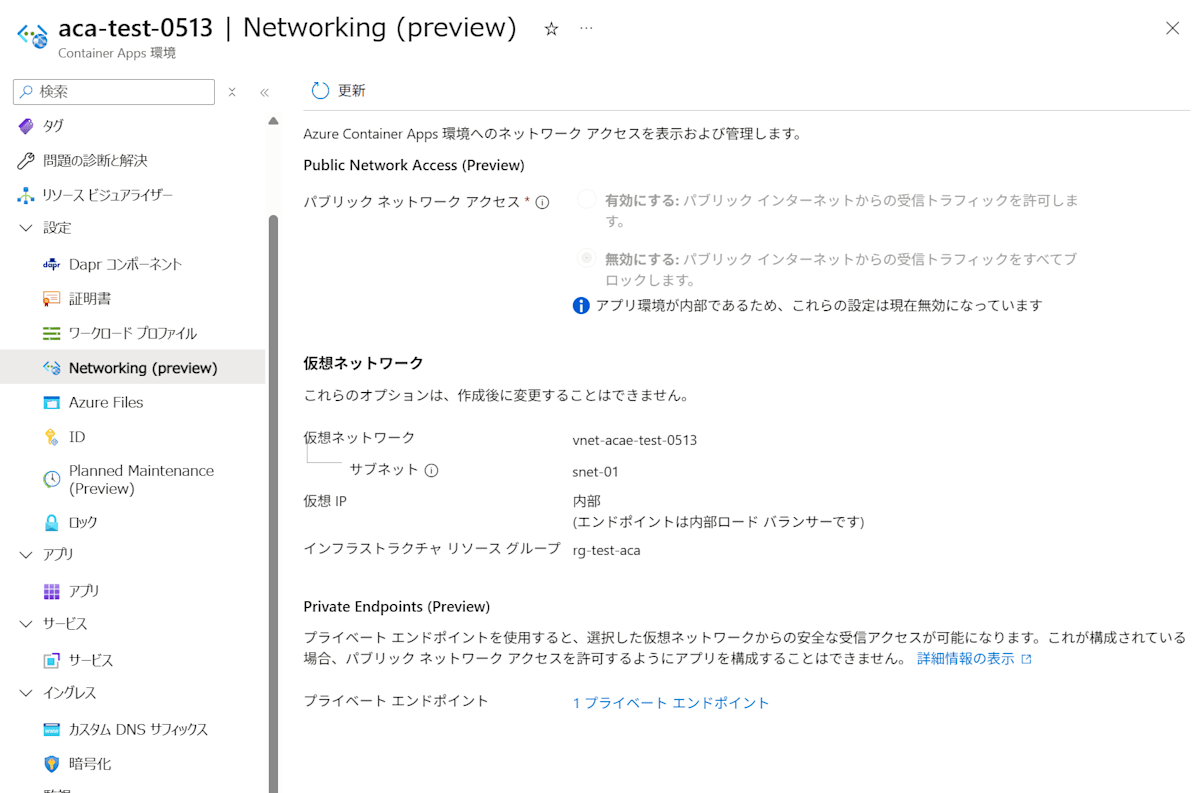Open ワークロード プロファイル menu item
The height and width of the screenshot is (793, 1200).
pos(132,333)
